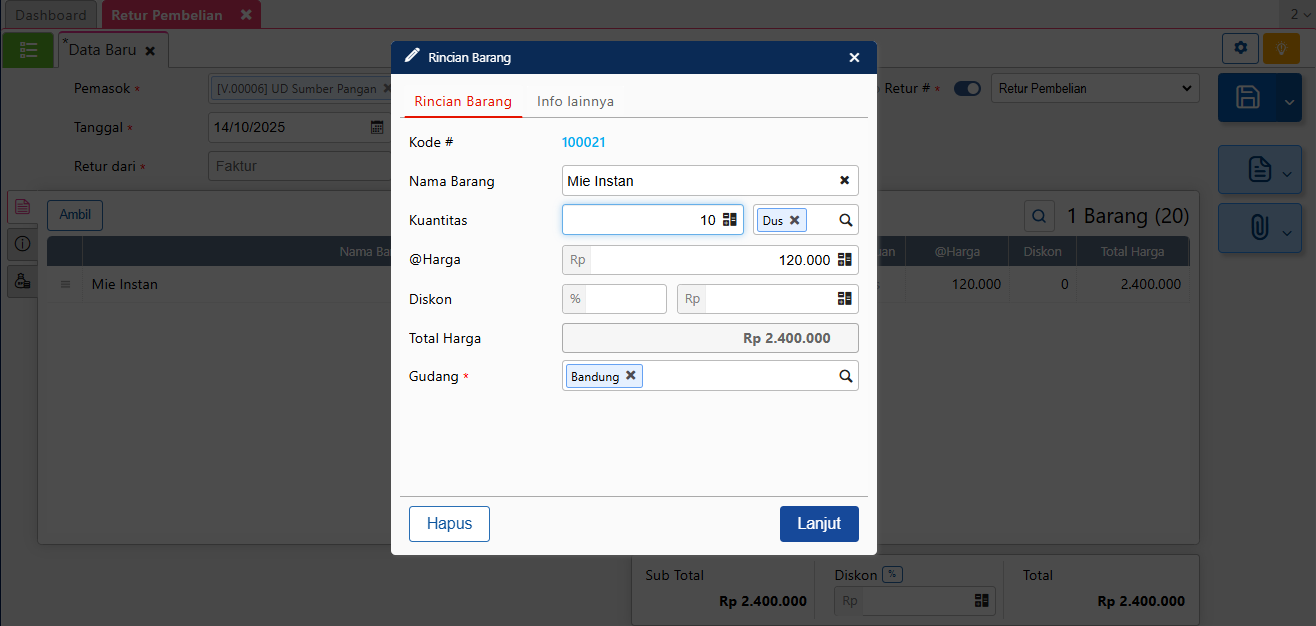
Task: Remove the Dus unit tag
Action: 795,220
